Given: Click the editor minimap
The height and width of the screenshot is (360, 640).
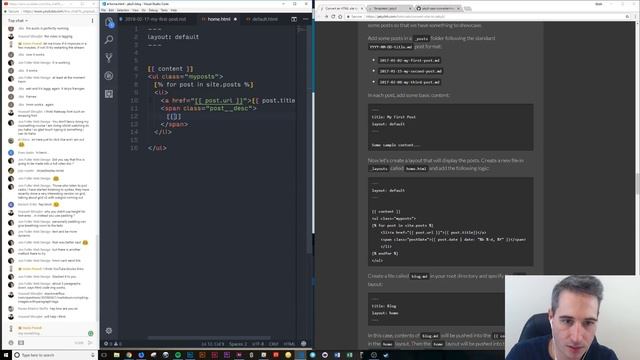Looking at the screenshot, I should (x=302, y=30).
